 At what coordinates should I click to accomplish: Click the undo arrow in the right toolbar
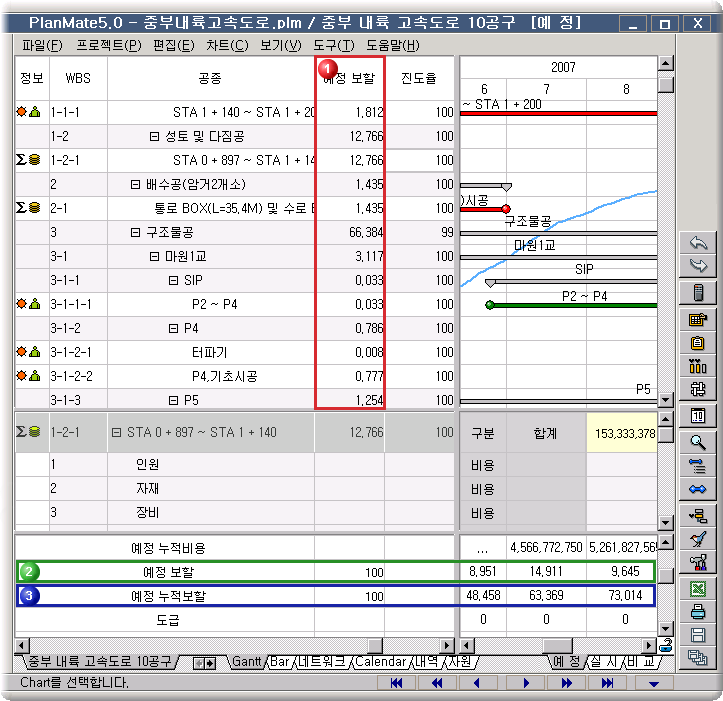(698, 243)
